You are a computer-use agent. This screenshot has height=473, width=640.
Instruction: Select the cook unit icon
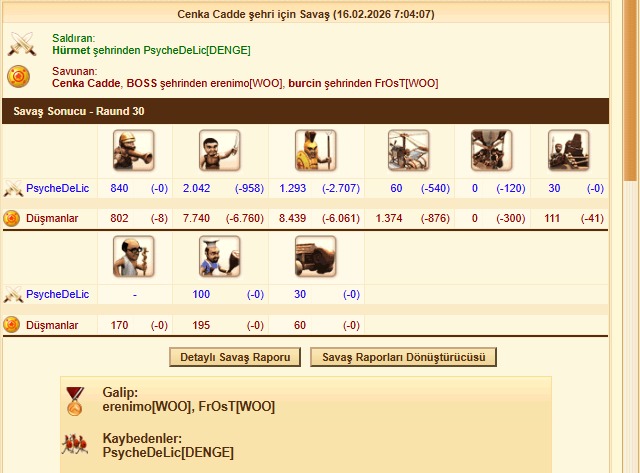coord(220,256)
